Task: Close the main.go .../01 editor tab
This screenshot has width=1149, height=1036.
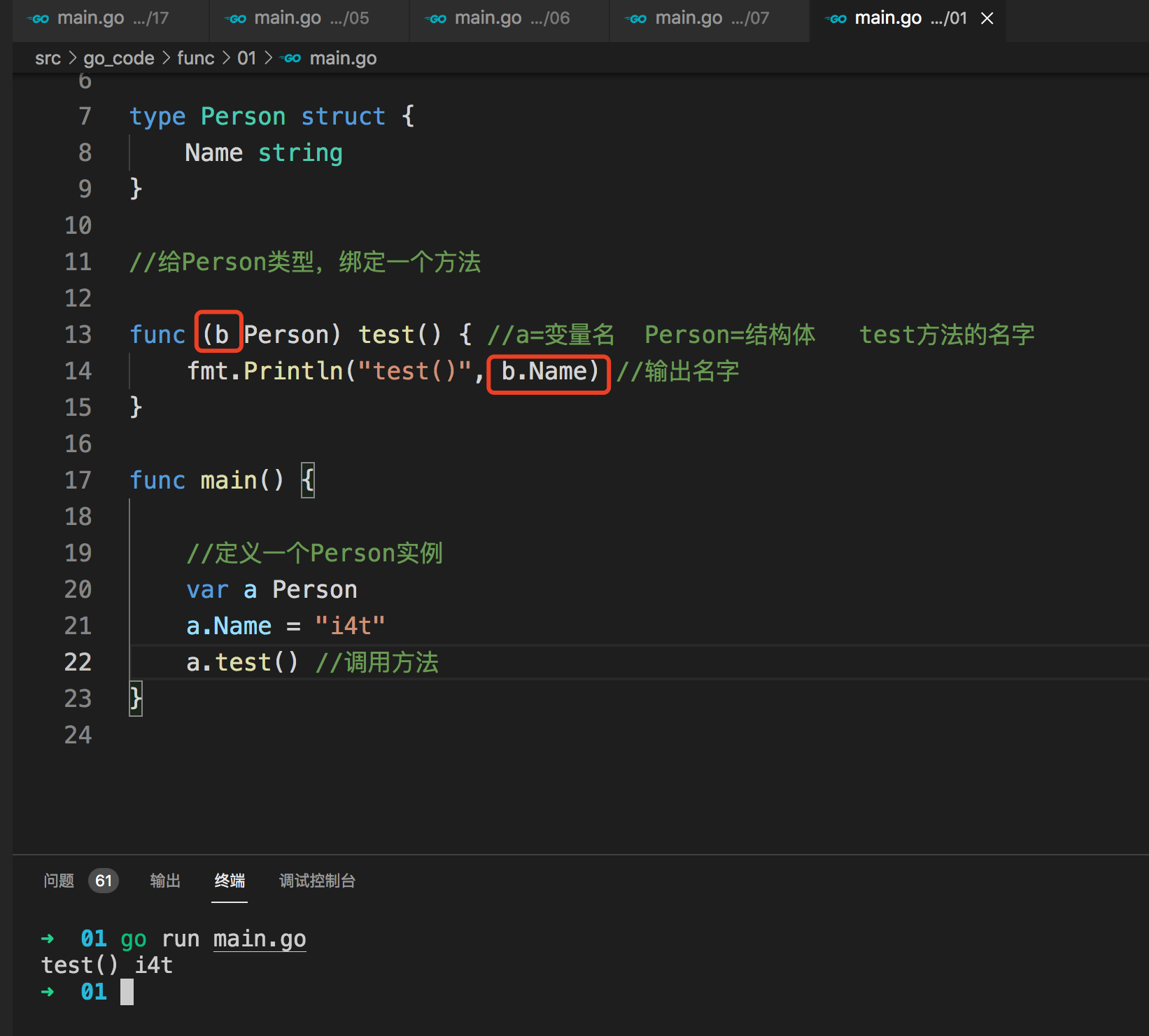Action: pyautogui.click(x=987, y=19)
